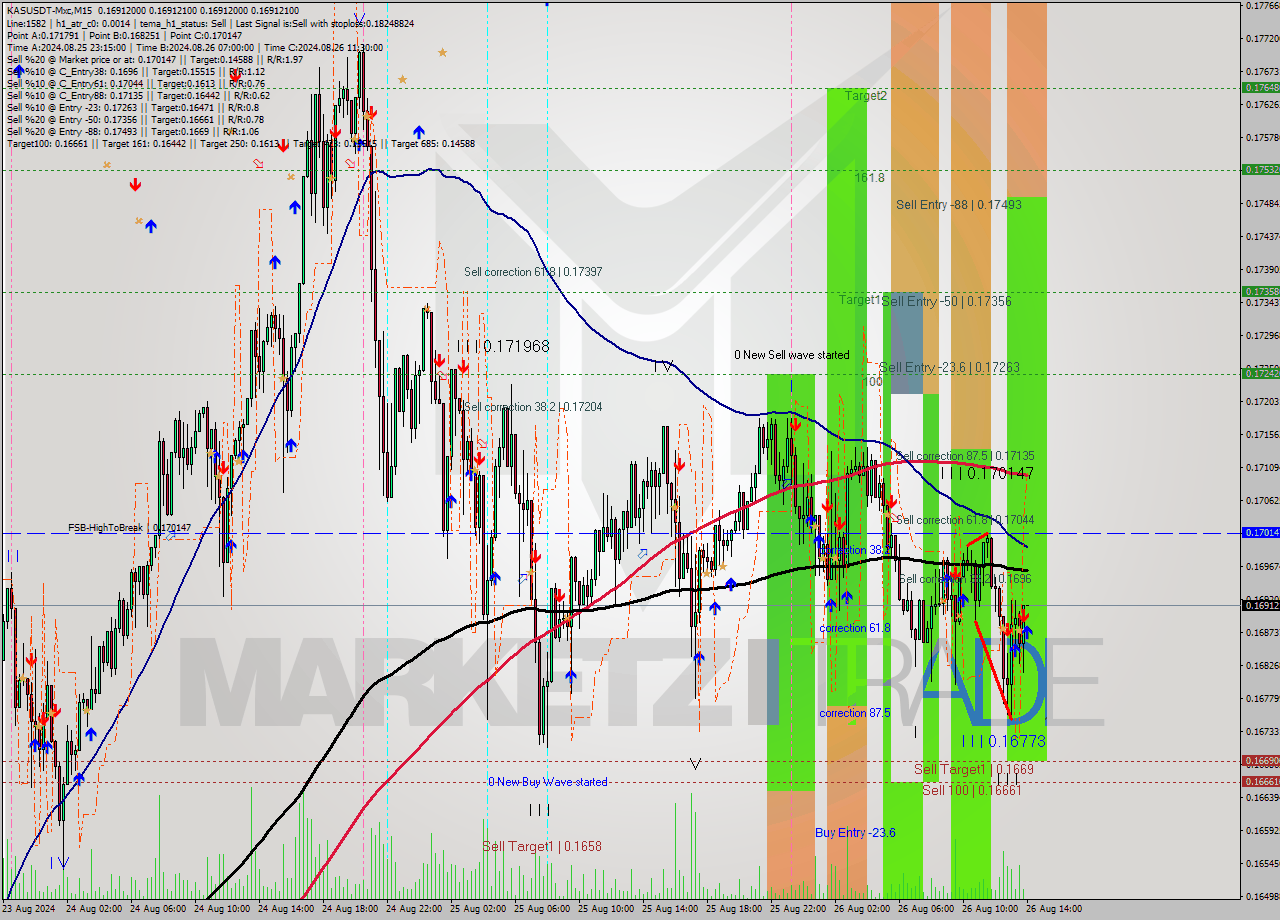The height and width of the screenshot is (920, 1280).
Task: Click the 'I I I 0.171968' label
Action: click(503, 346)
